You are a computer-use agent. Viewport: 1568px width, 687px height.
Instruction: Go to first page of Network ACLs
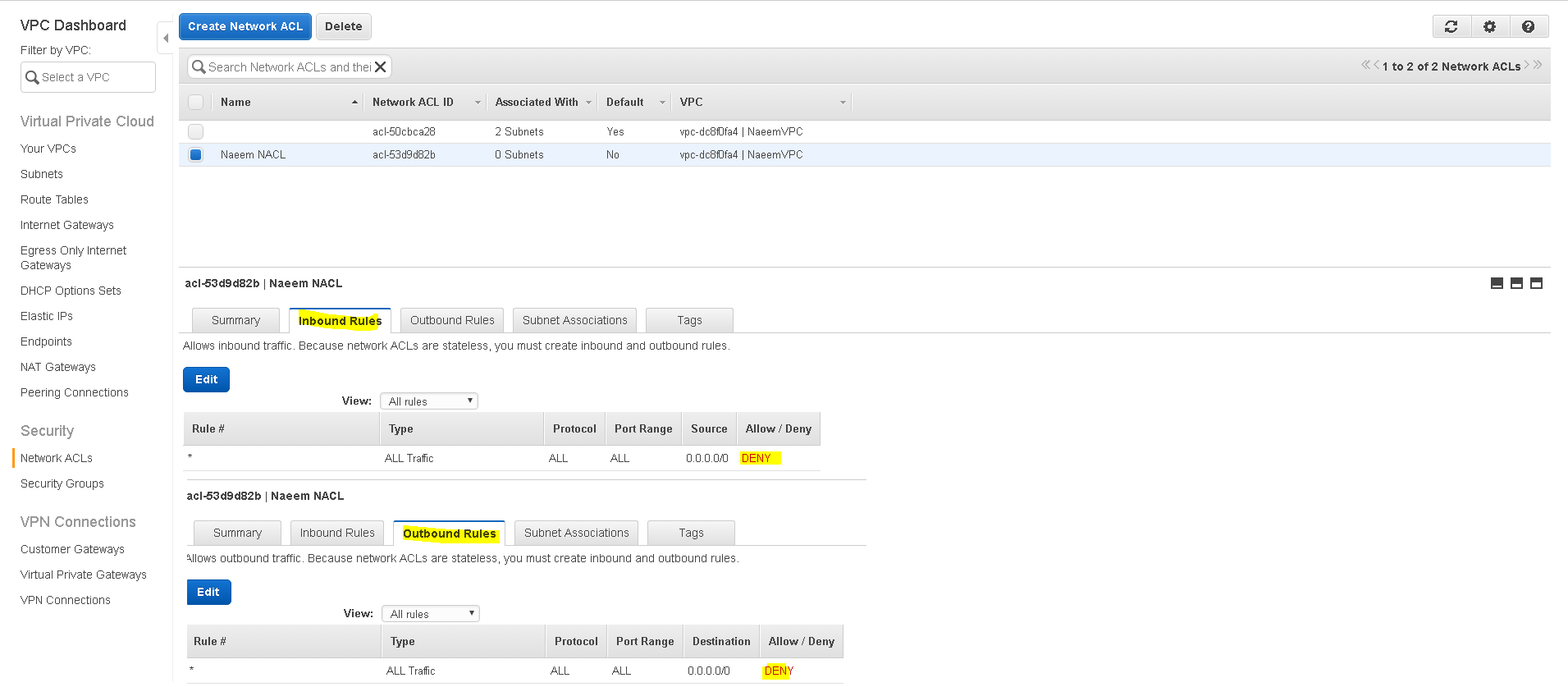[1365, 65]
